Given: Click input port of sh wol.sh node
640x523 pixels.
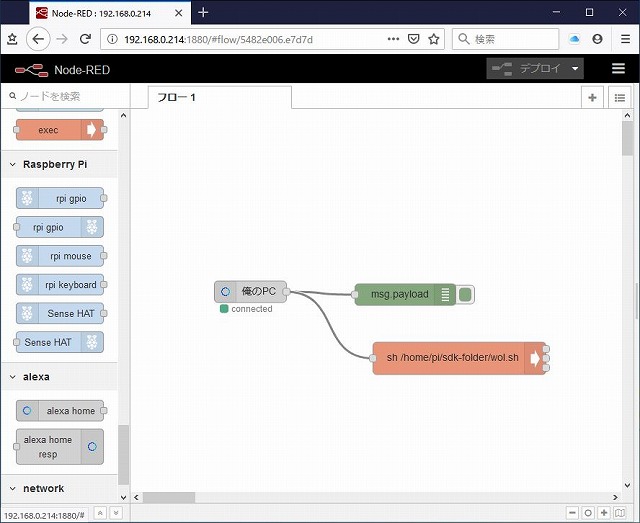Looking at the screenshot, I should tap(373, 358).
